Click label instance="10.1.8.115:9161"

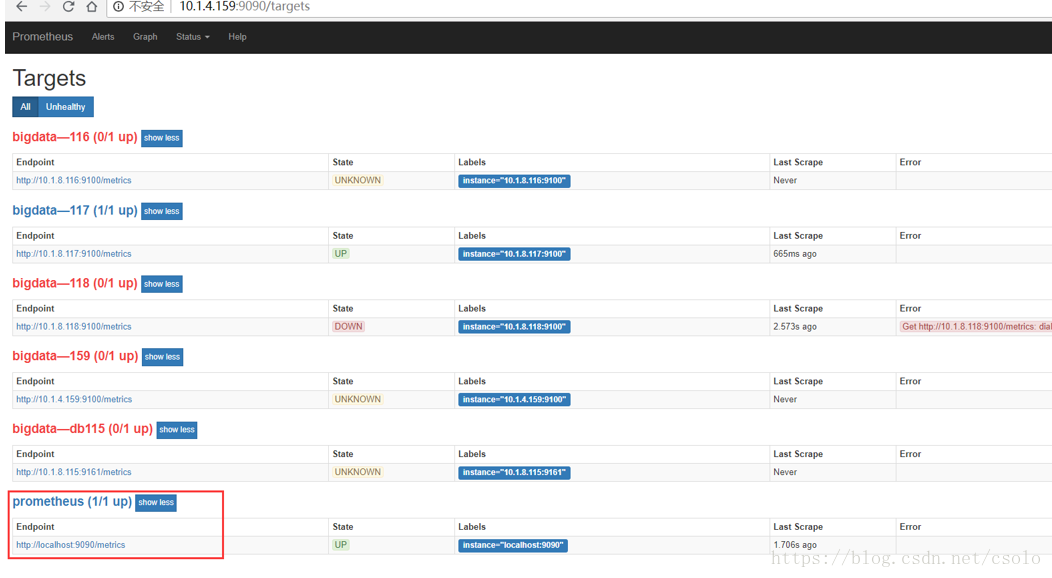click(x=514, y=472)
